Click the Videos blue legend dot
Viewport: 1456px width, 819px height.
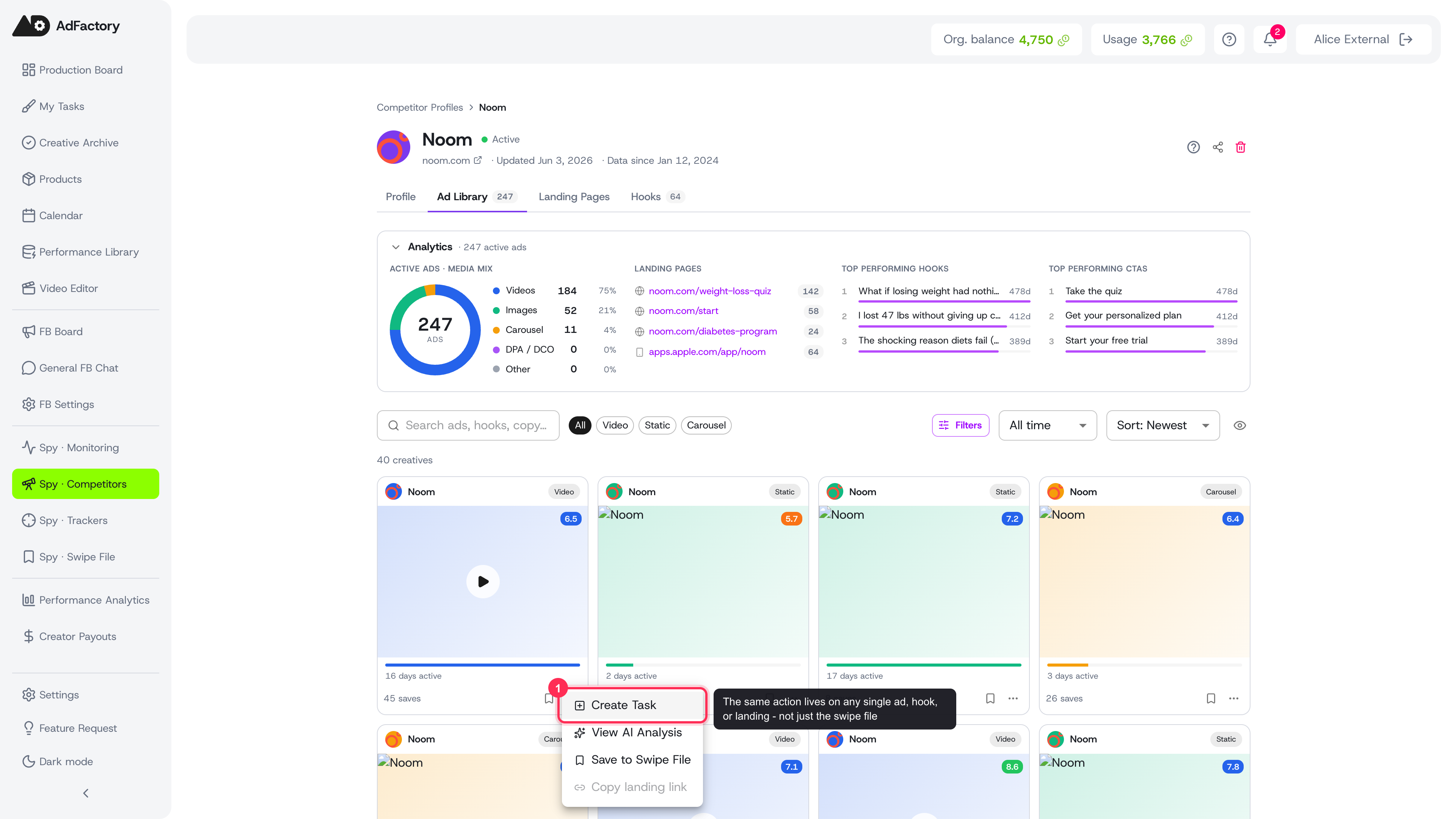(496, 291)
